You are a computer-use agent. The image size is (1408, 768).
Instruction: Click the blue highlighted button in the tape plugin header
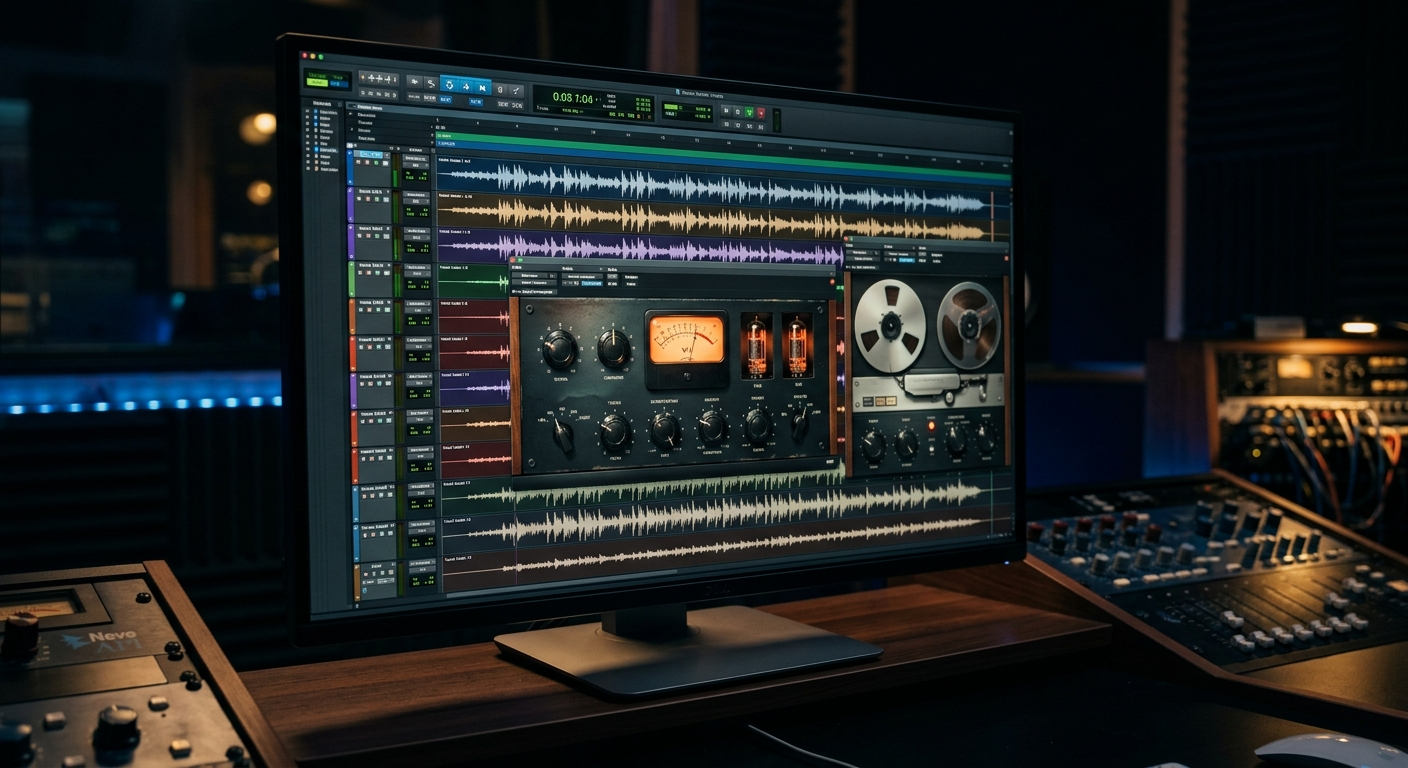906,260
